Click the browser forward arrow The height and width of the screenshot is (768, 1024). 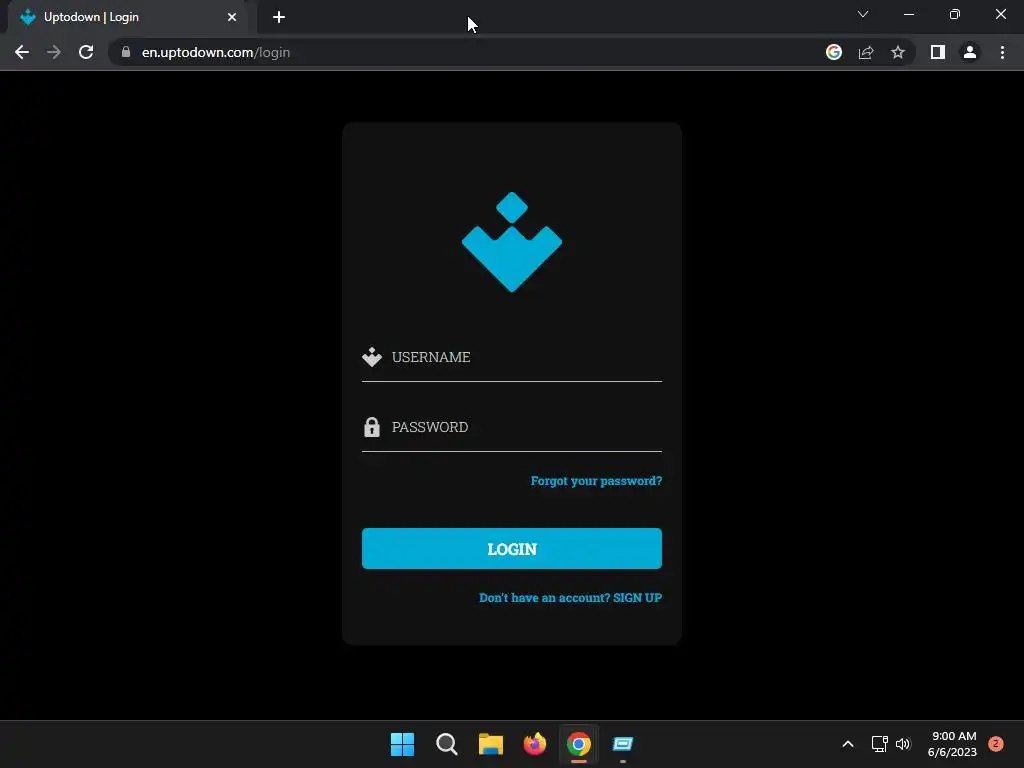point(54,52)
